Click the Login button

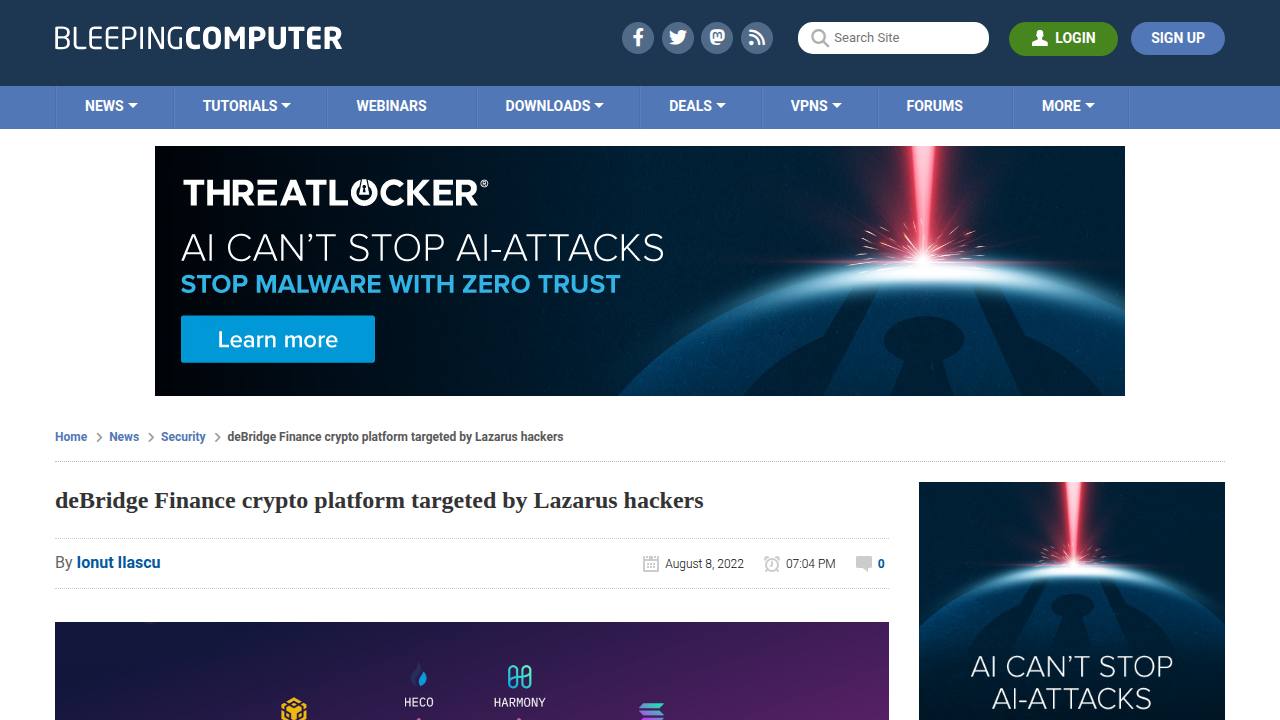coord(1063,38)
